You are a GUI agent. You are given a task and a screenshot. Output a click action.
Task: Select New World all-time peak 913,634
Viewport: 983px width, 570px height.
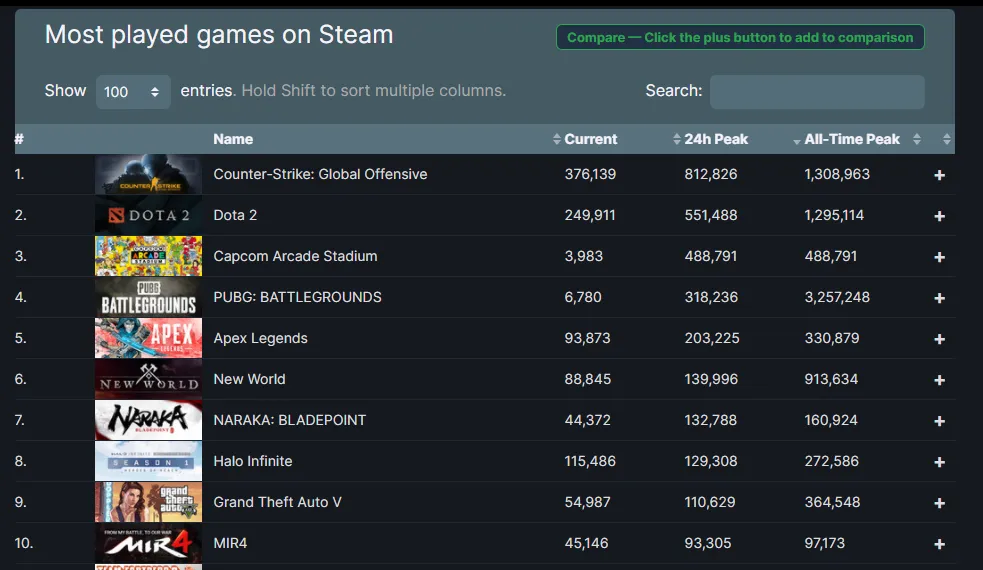[831, 379]
